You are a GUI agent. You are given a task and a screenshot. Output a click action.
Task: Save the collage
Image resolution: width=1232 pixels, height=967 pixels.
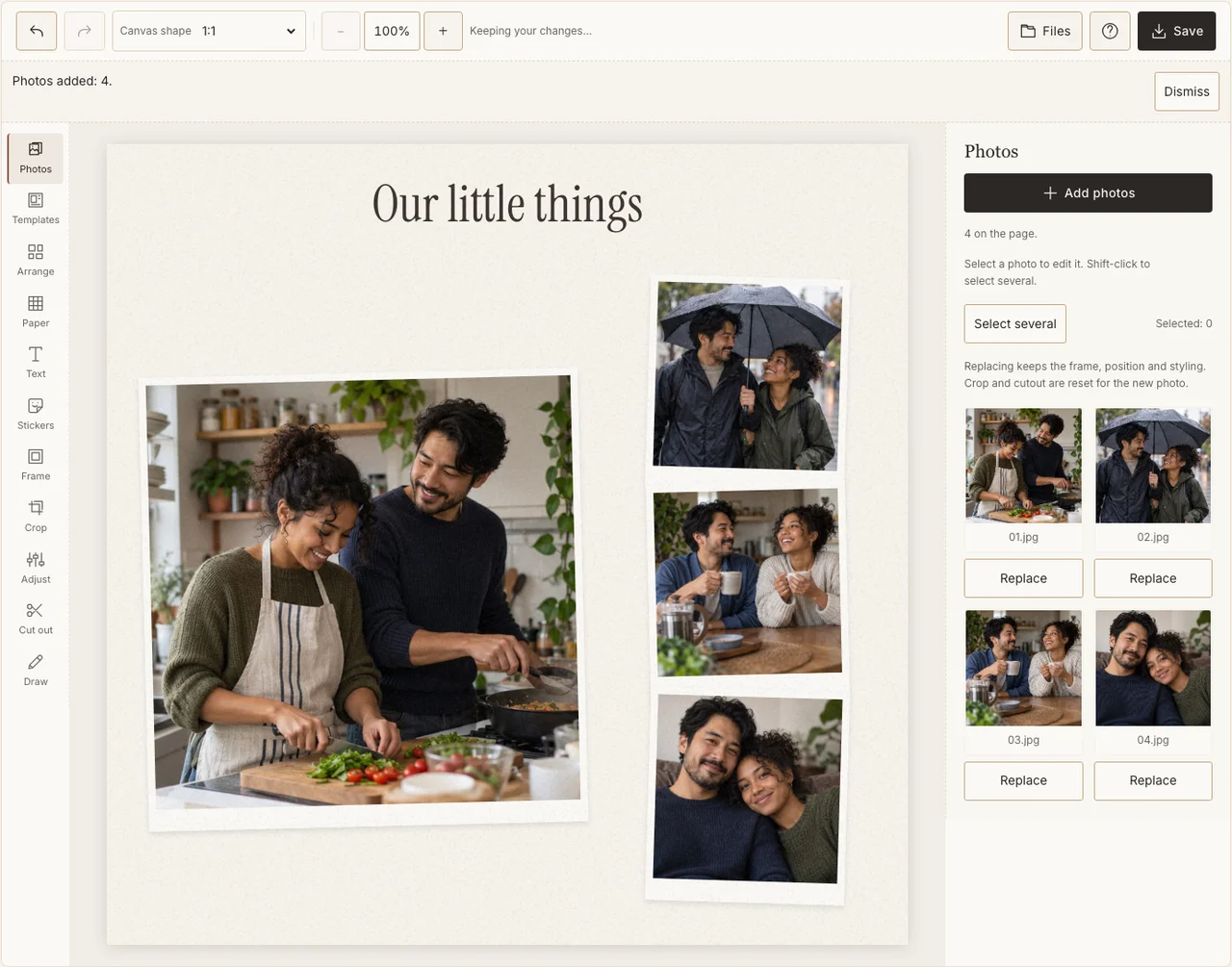coord(1177,31)
